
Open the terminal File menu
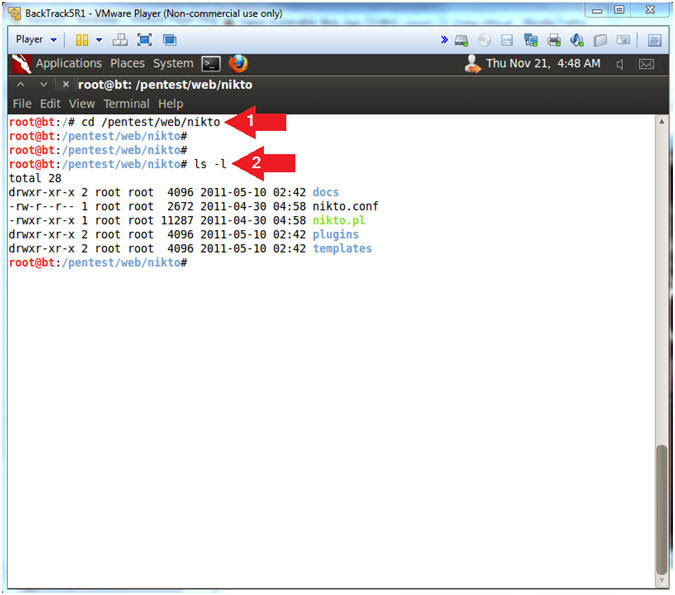click(22, 104)
